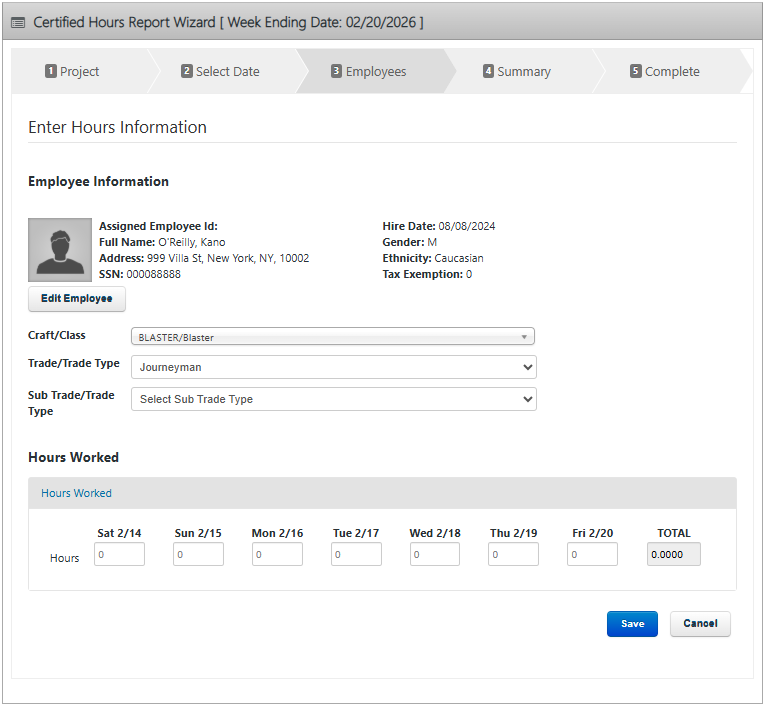Click the step 5 number badge
This screenshot has width=765, height=705.
[x=635, y=71]
